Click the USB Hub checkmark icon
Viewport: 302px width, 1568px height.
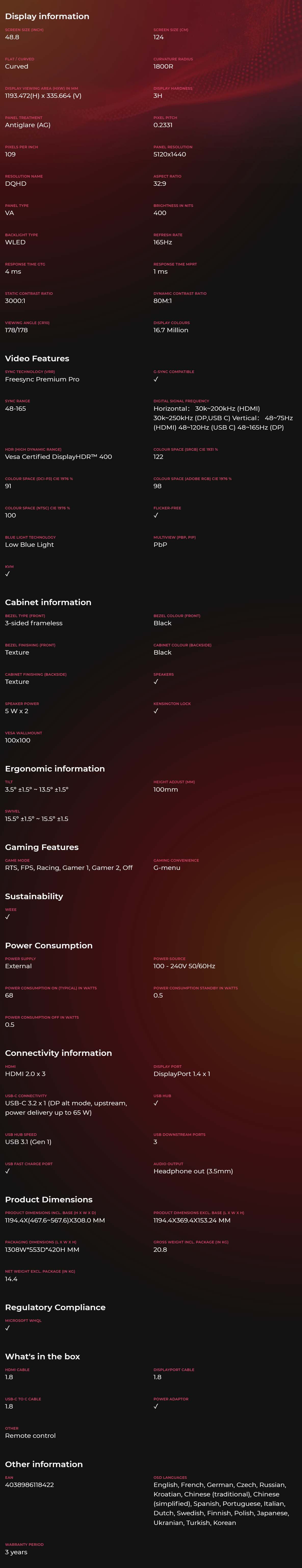(x=156, y=1103)
